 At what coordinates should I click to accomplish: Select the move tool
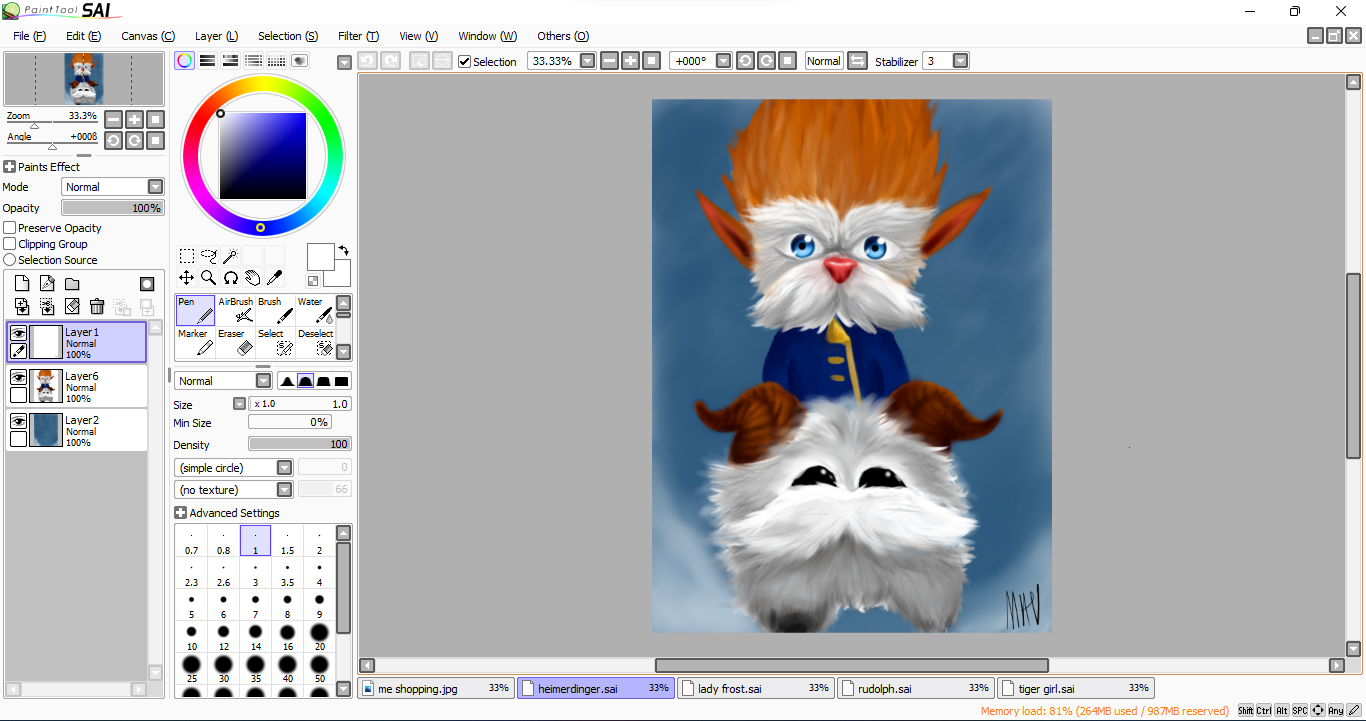click(x=187, y=278)
